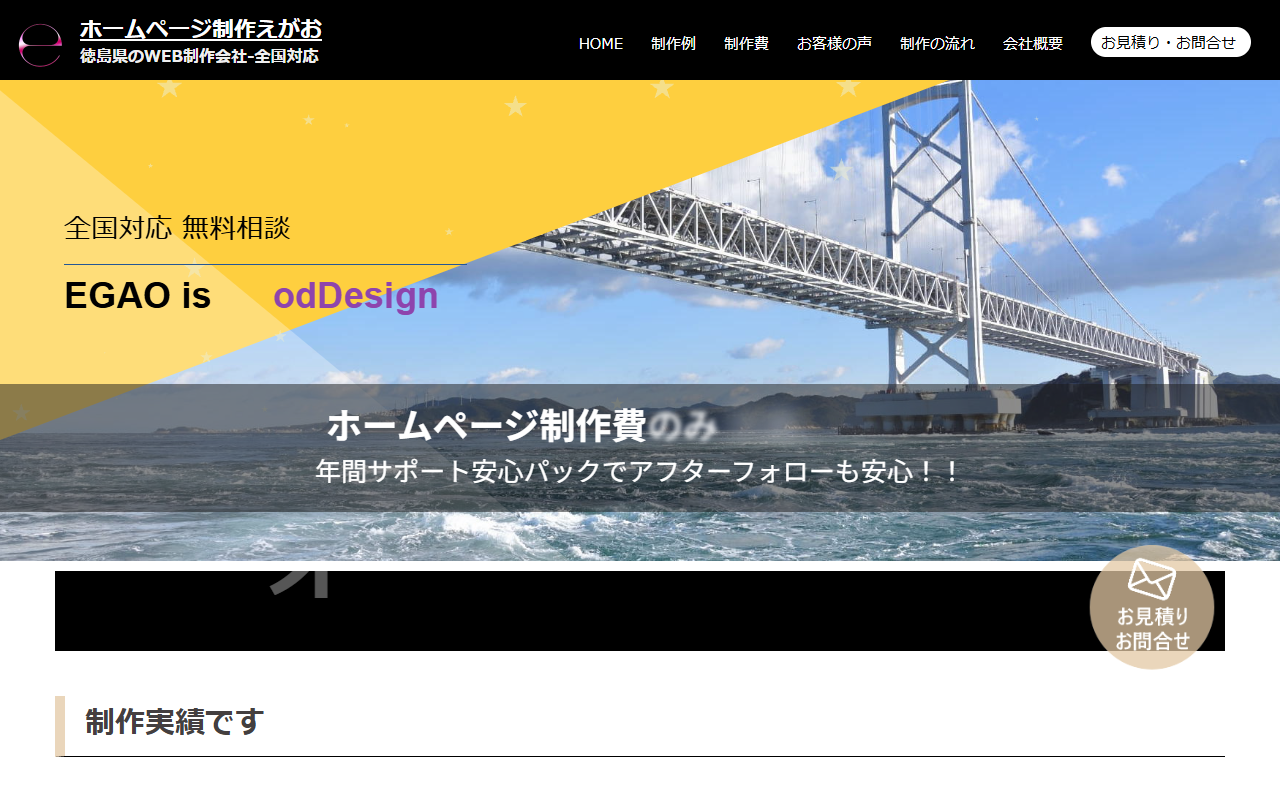Open the 制作例 menu item

[x=673, y=43]
